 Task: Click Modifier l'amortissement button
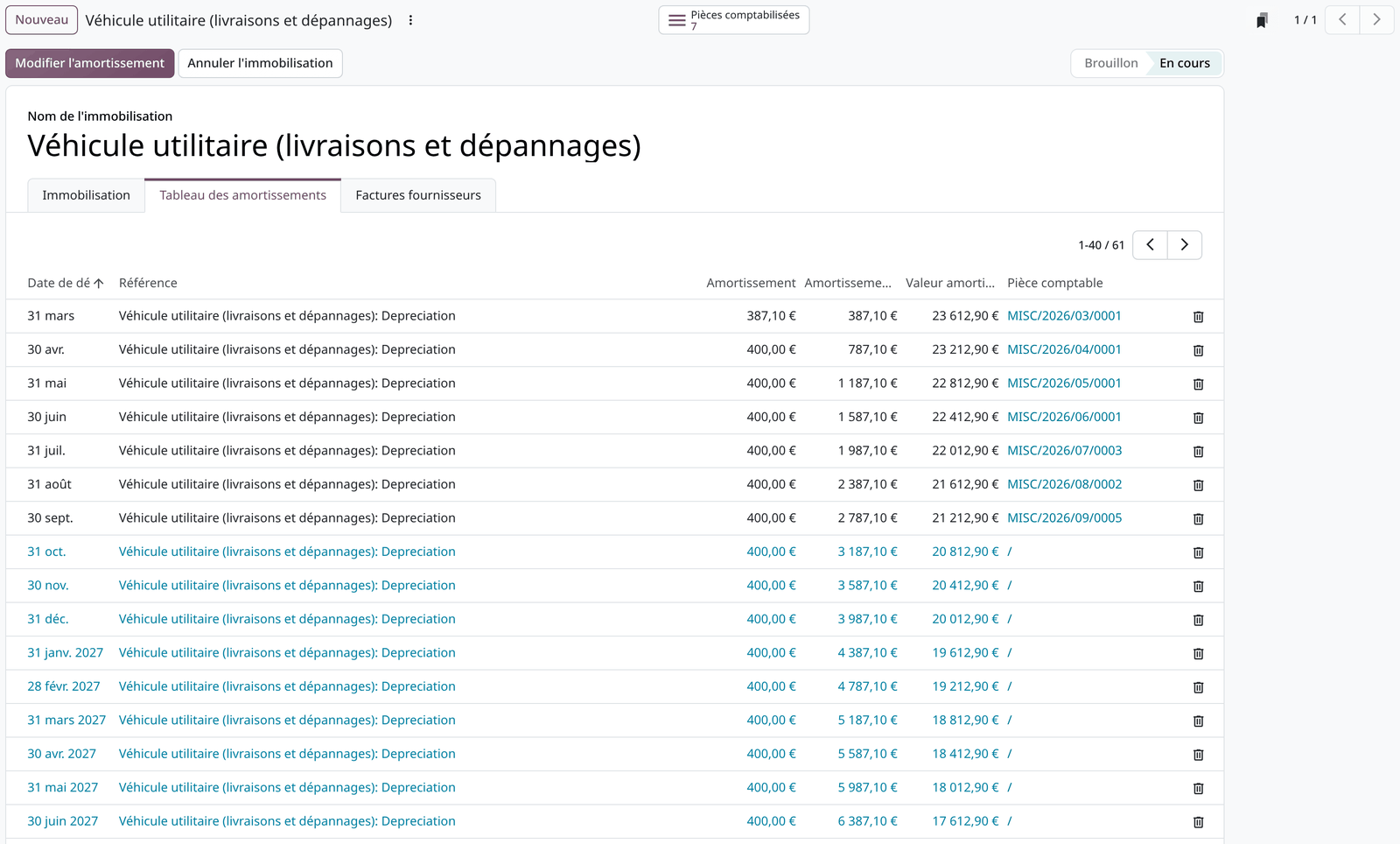[x=89, y=63]
